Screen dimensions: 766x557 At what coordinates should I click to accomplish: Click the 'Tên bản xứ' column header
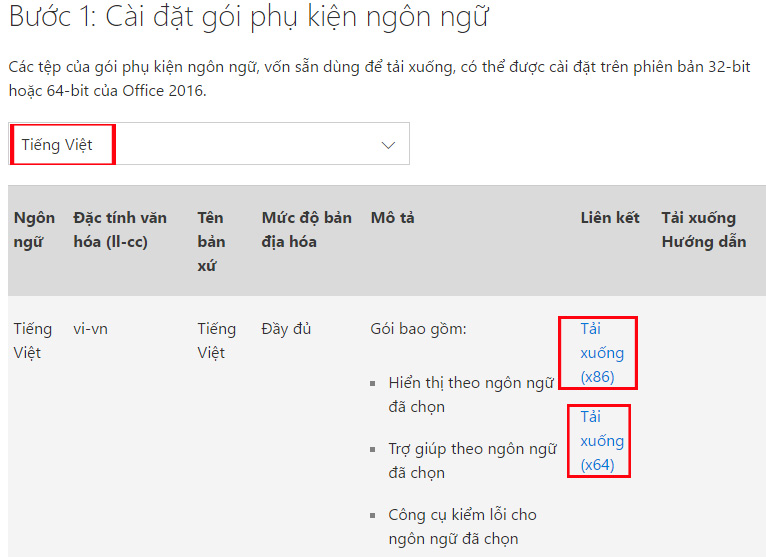pos(212,241)
